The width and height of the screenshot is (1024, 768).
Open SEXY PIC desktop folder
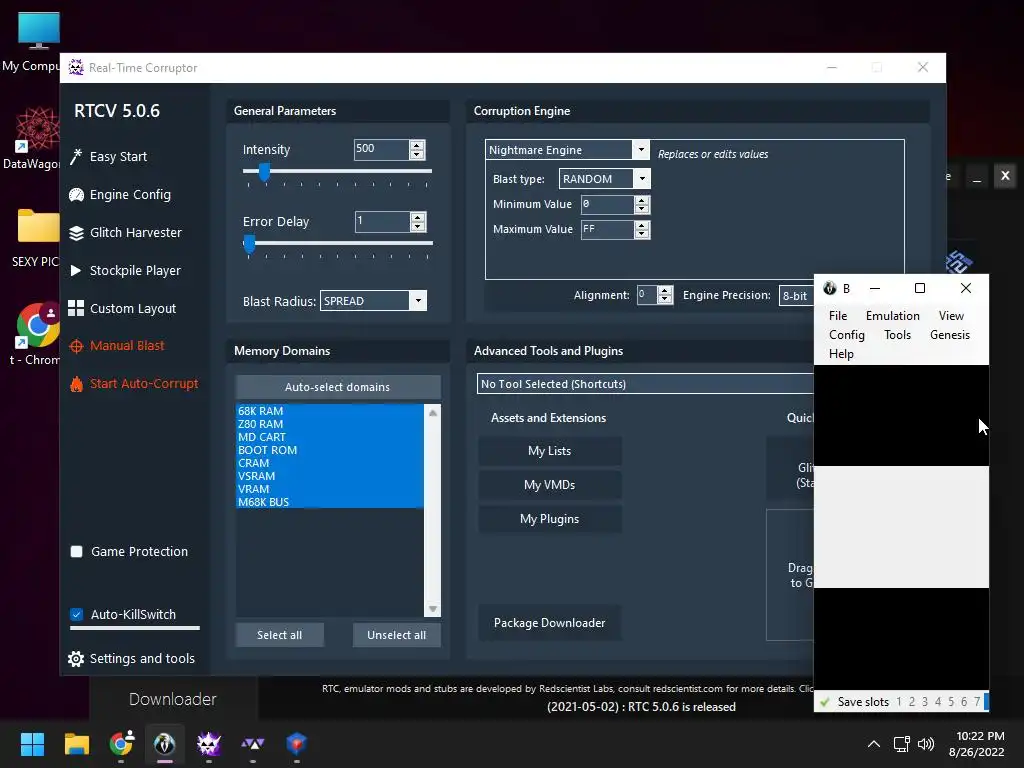(38, 226)
